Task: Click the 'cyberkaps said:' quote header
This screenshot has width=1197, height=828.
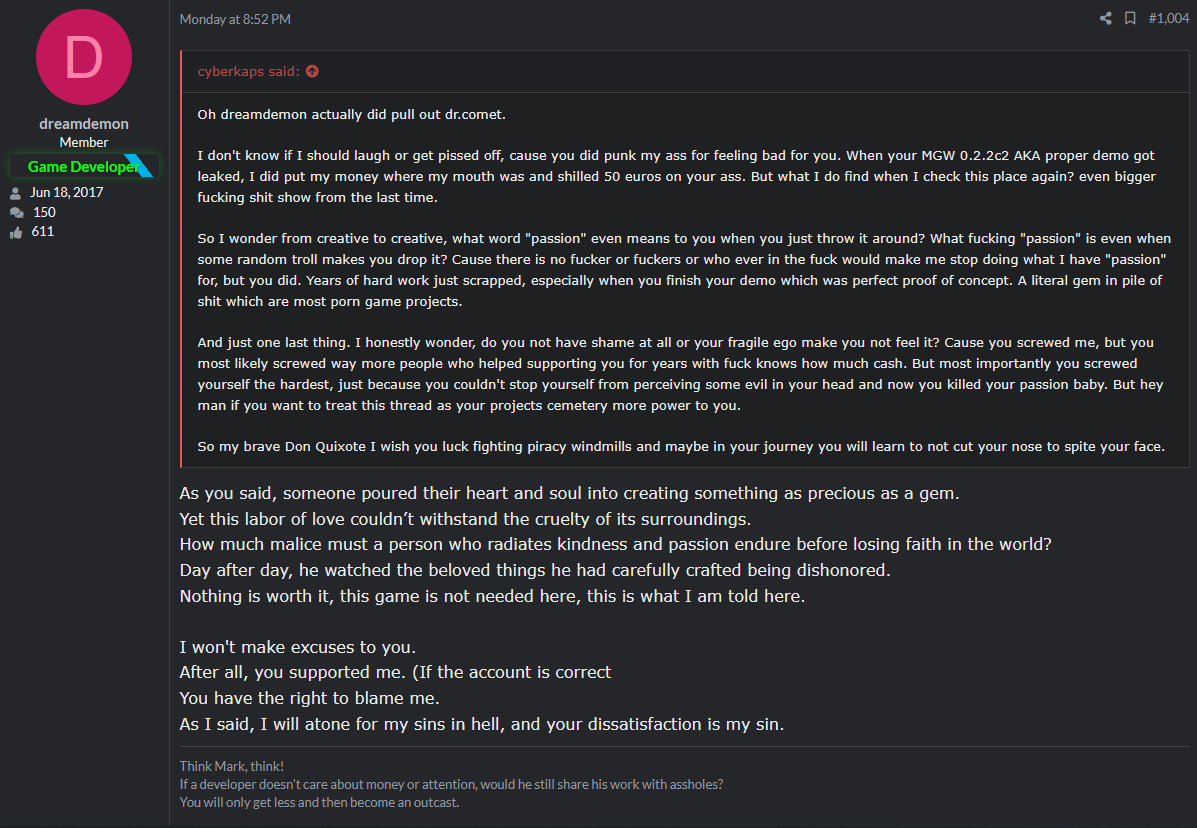Action: tap(249, 71)
